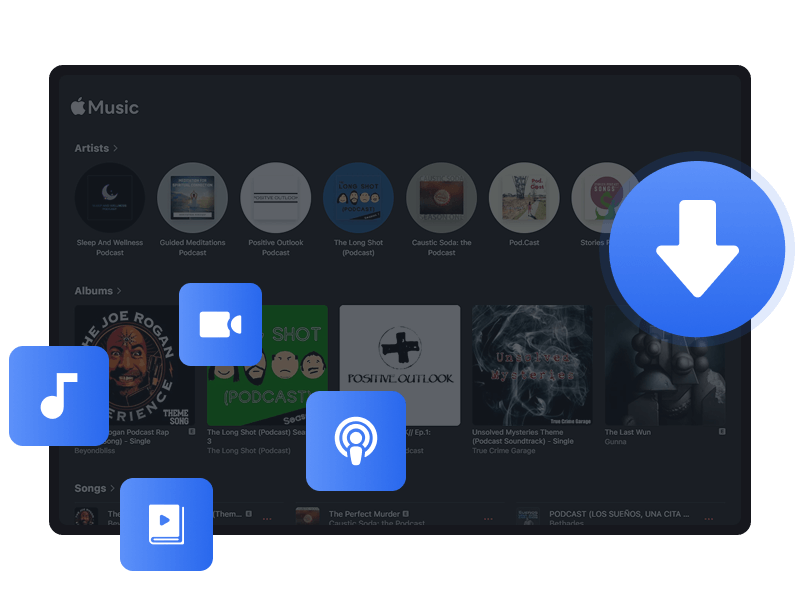Select the audiobook icon
The image size is (800, 600).
click(166, 524)
